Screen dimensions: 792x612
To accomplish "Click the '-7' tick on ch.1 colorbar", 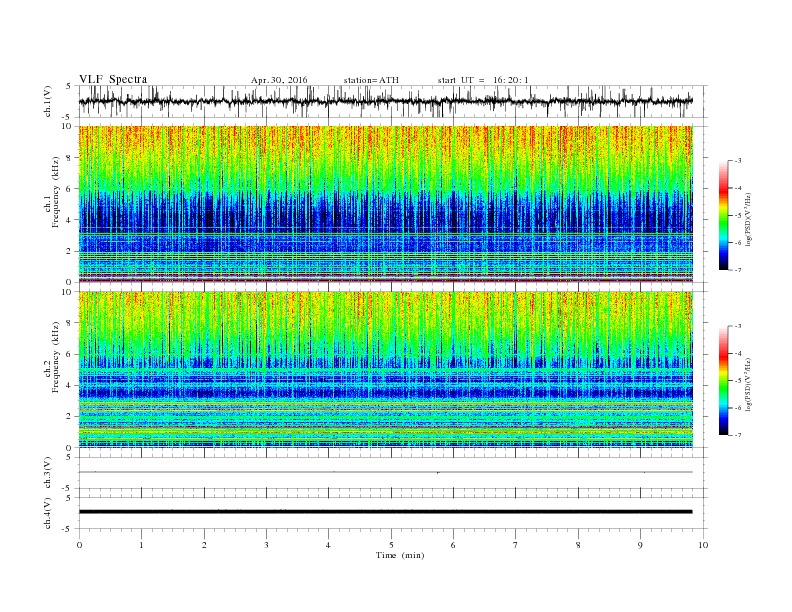I will tap(738, 270).
